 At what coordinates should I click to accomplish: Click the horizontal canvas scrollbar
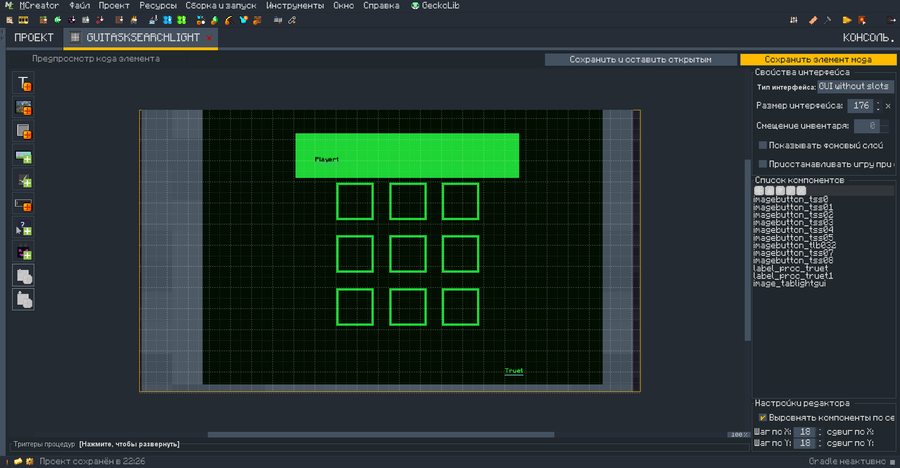pyautogui.click(x=381, y=435)
